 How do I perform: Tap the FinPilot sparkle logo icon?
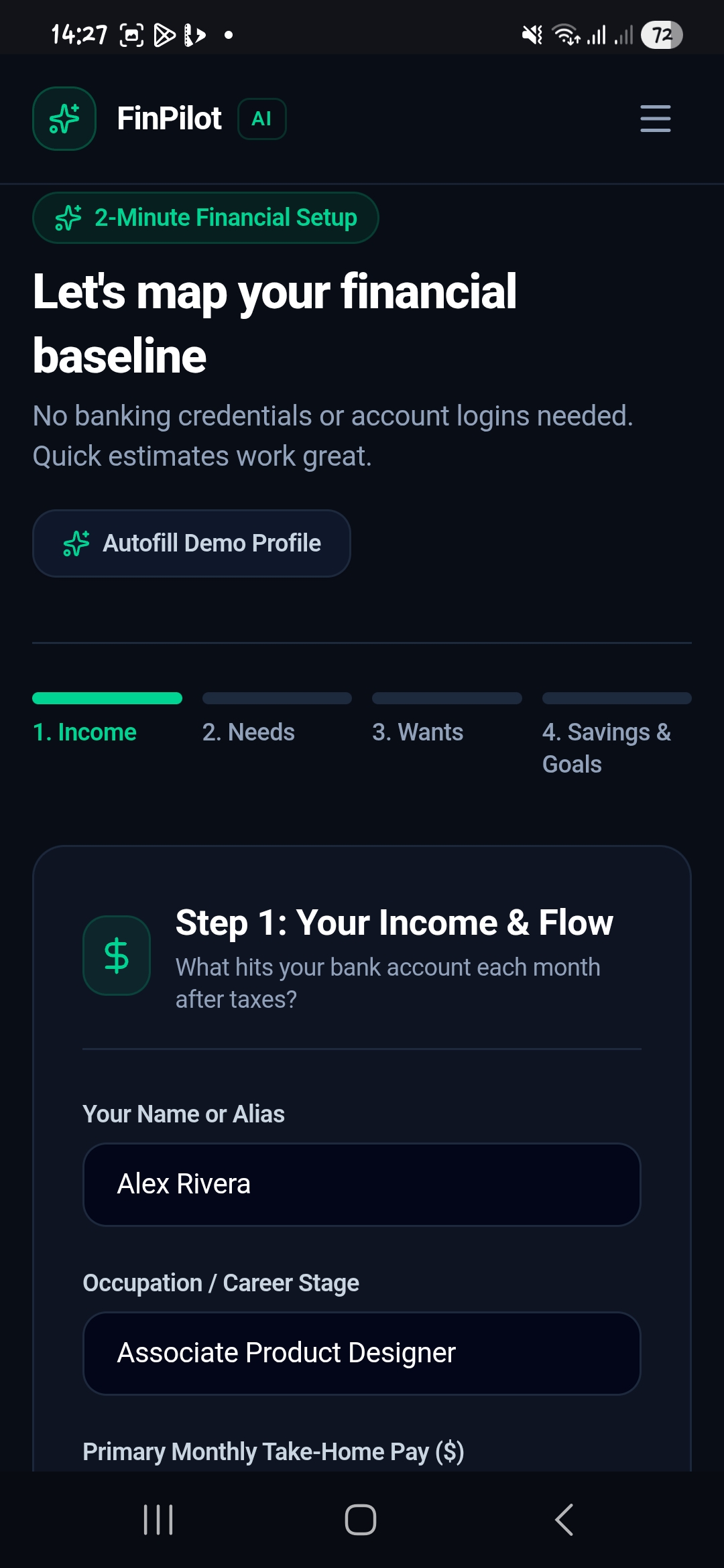point(64,119)
